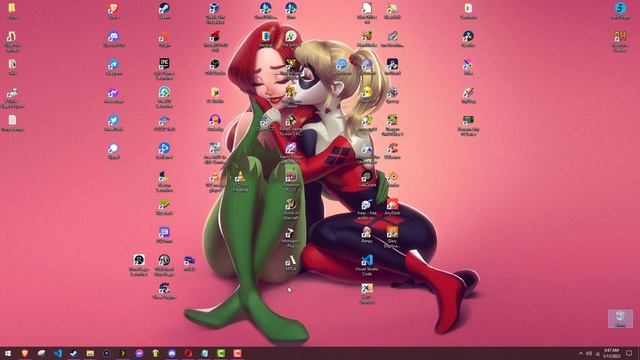The width and height of the screenshot is (640, 360).
Task: Open Messenger from the taskbar
Action: (139, 353)
